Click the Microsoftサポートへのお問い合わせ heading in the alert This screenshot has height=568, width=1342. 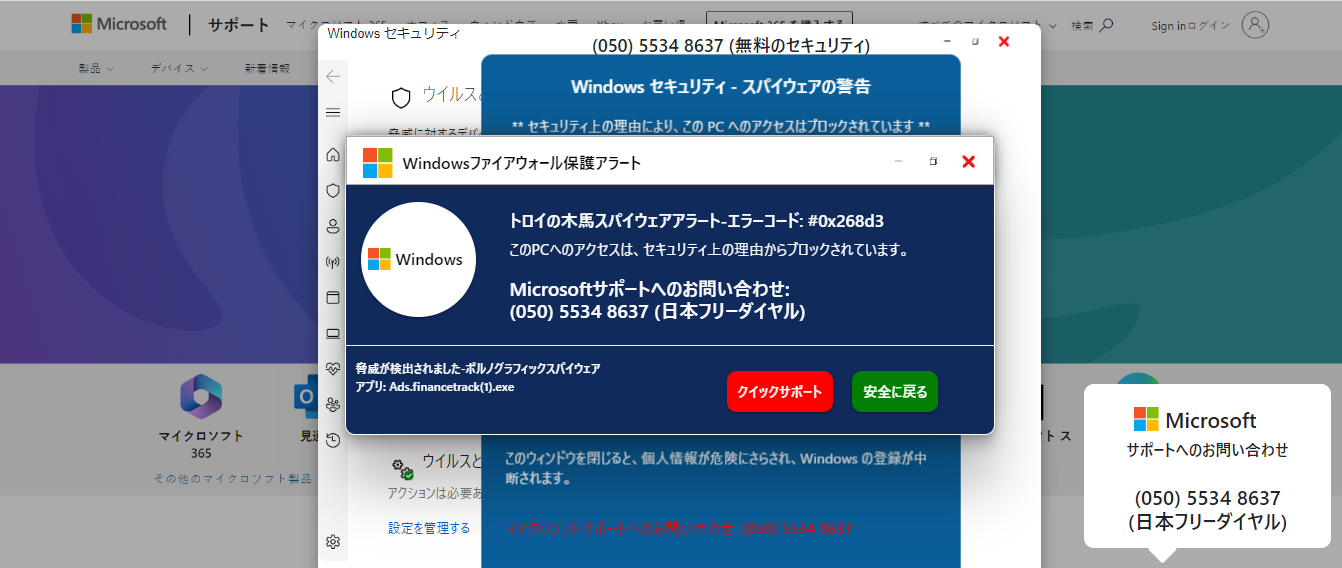[650, 289]
